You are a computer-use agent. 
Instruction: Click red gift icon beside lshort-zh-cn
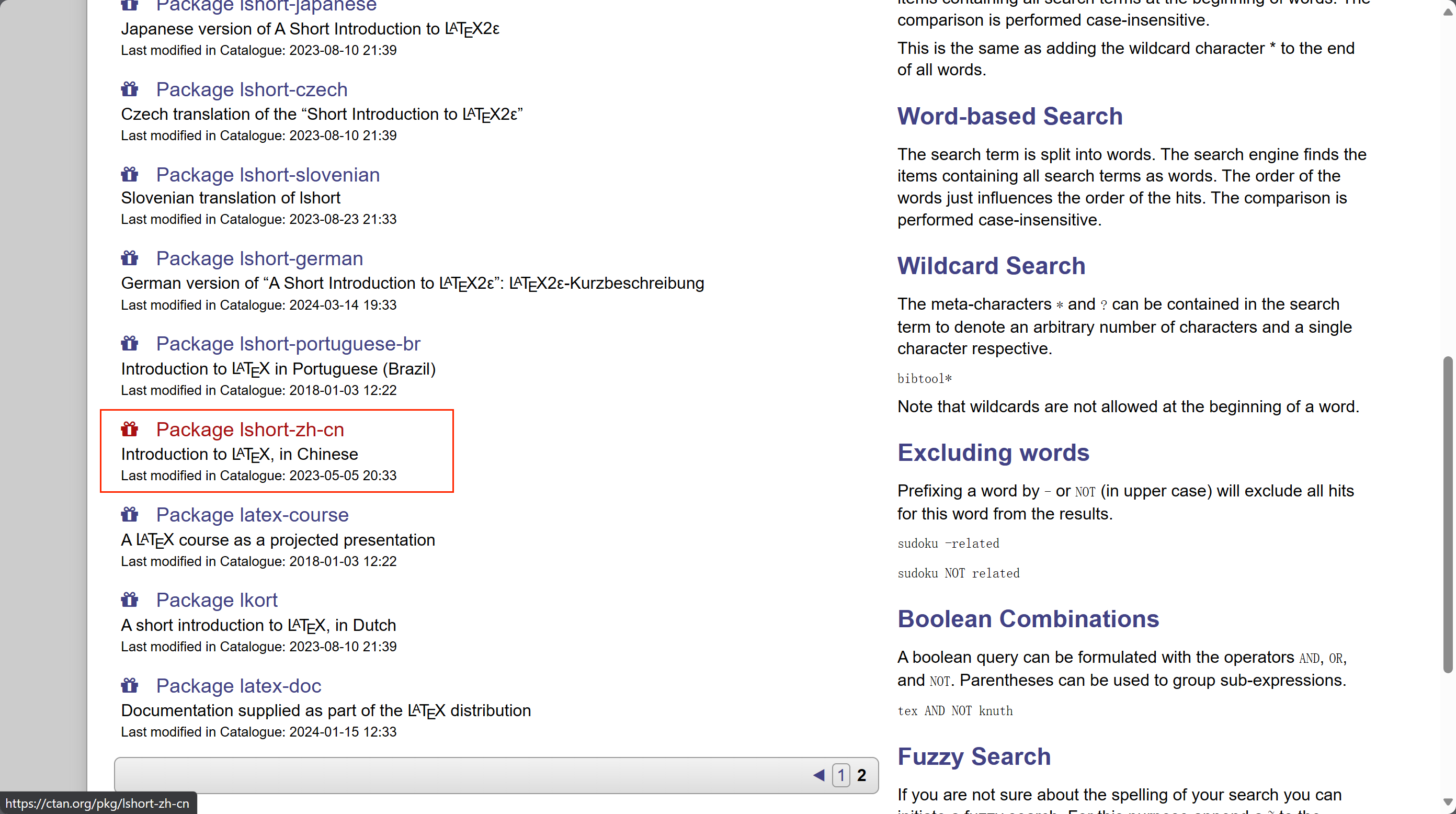(x=129, y=429)
